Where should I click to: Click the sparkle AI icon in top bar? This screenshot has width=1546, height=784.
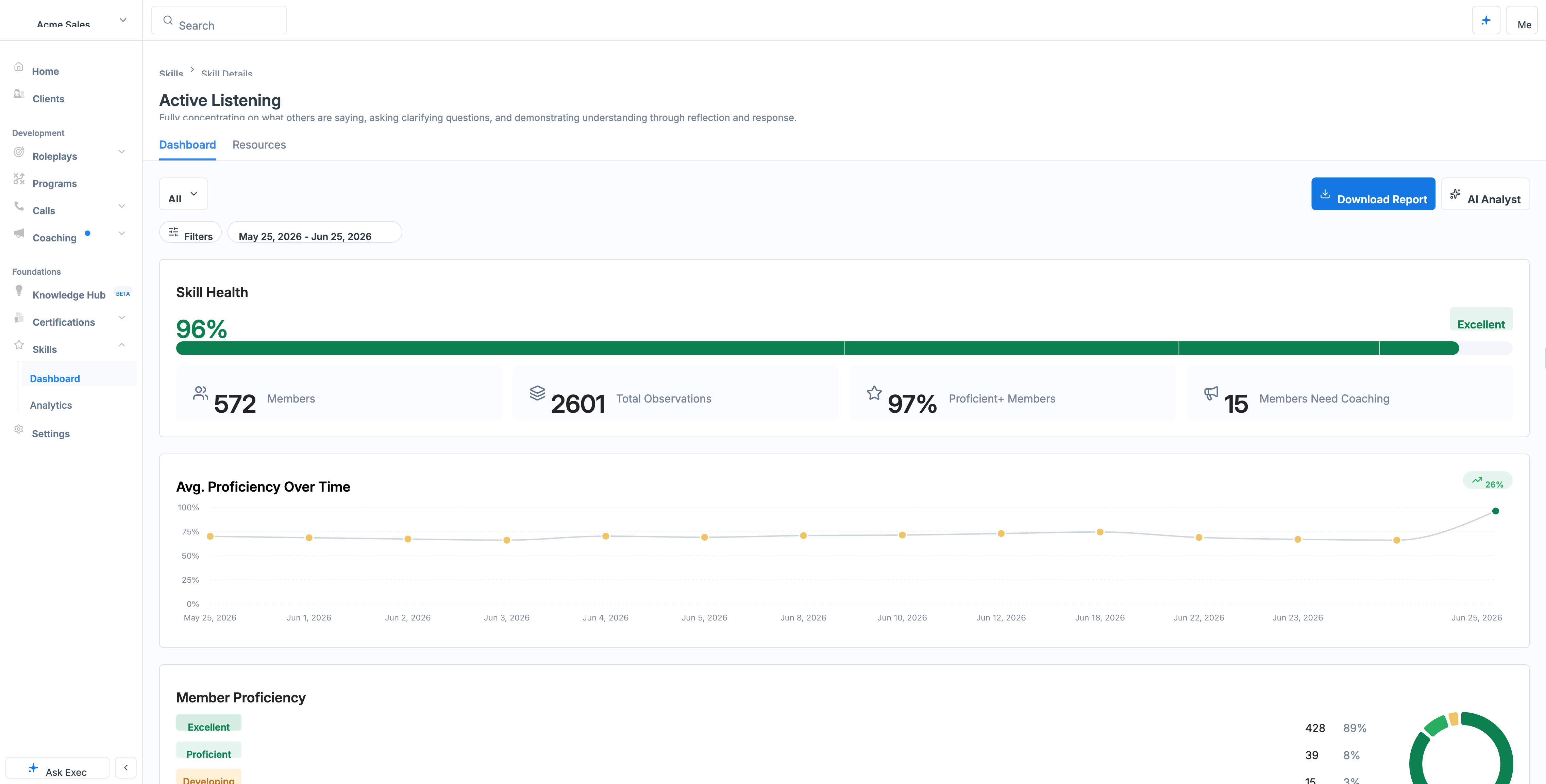click(1486, 20)
